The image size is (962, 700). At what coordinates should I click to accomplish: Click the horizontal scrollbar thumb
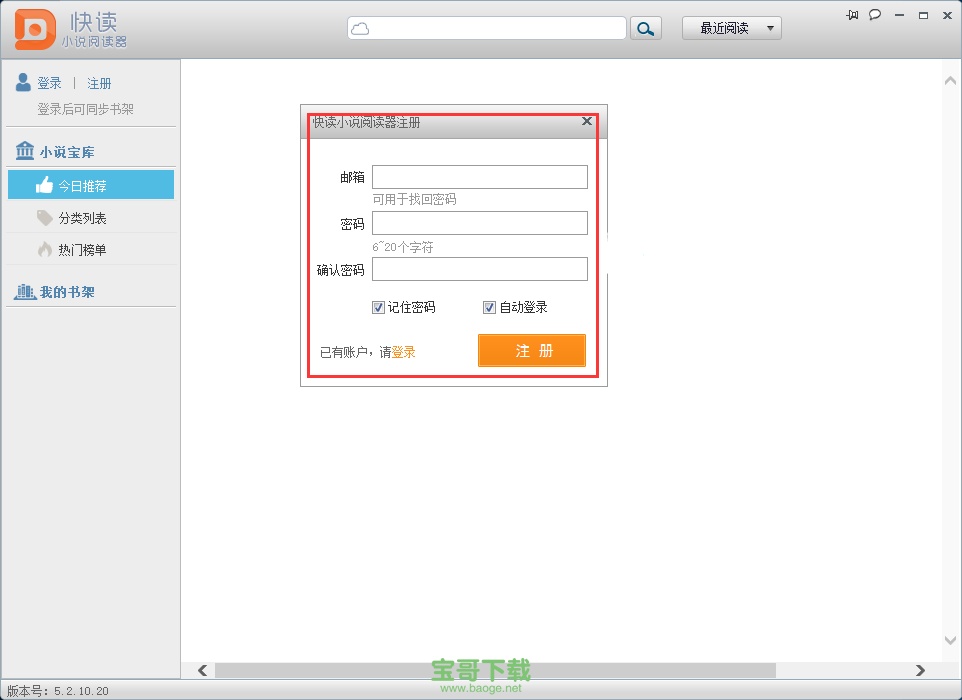[495, 670]
